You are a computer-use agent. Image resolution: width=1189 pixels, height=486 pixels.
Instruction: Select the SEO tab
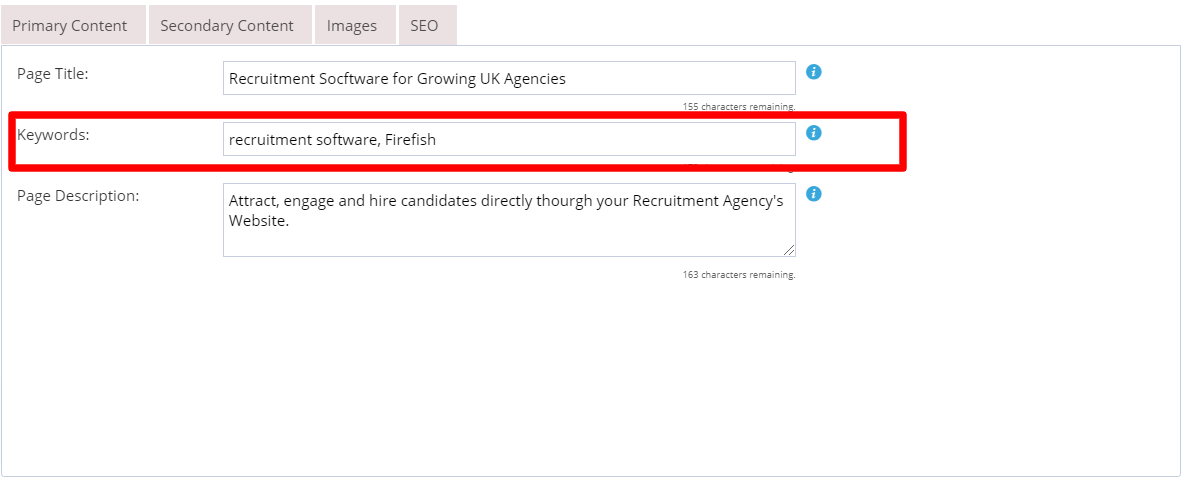(425, 25)
